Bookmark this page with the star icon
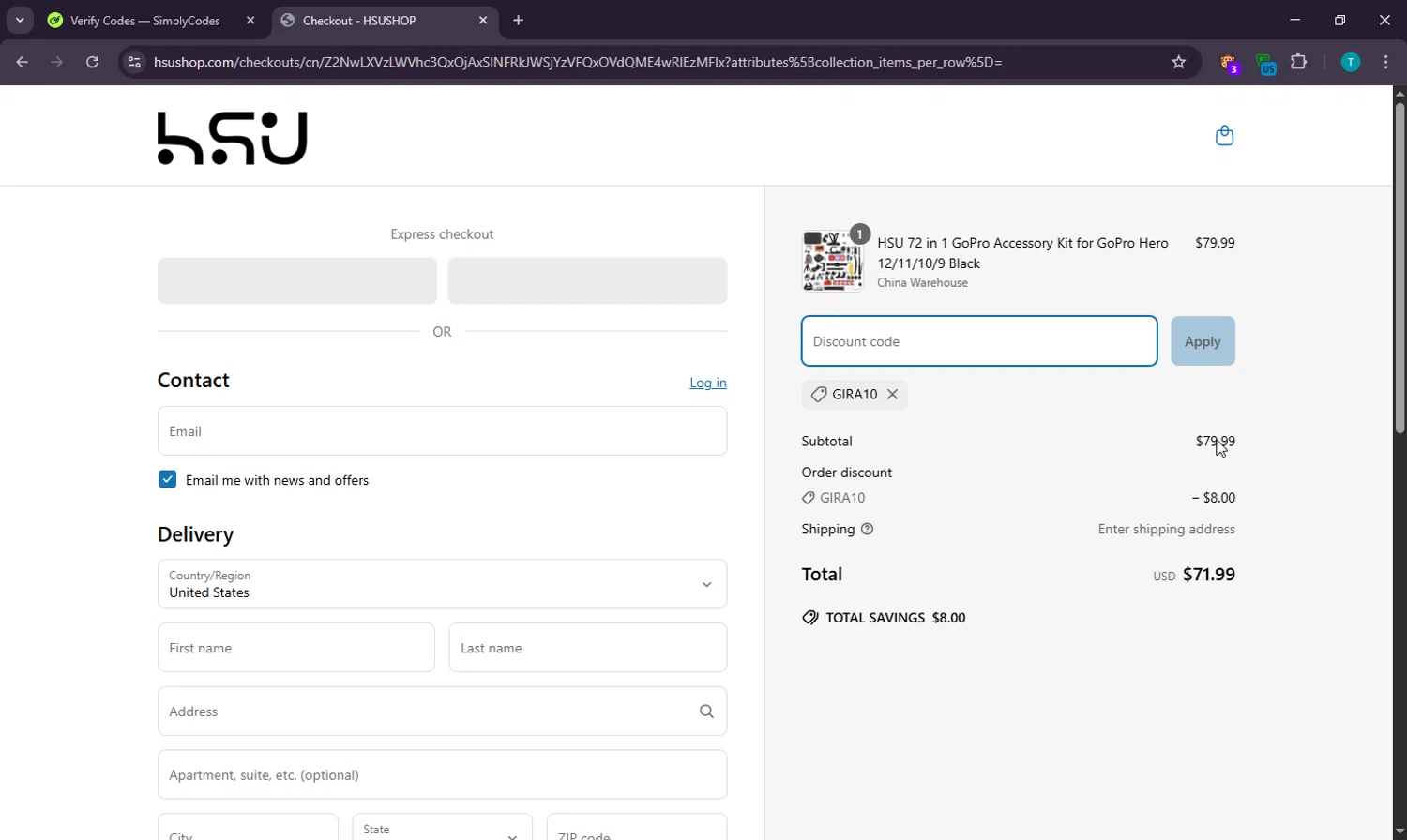1407x840 pixels. (1179, 62)
